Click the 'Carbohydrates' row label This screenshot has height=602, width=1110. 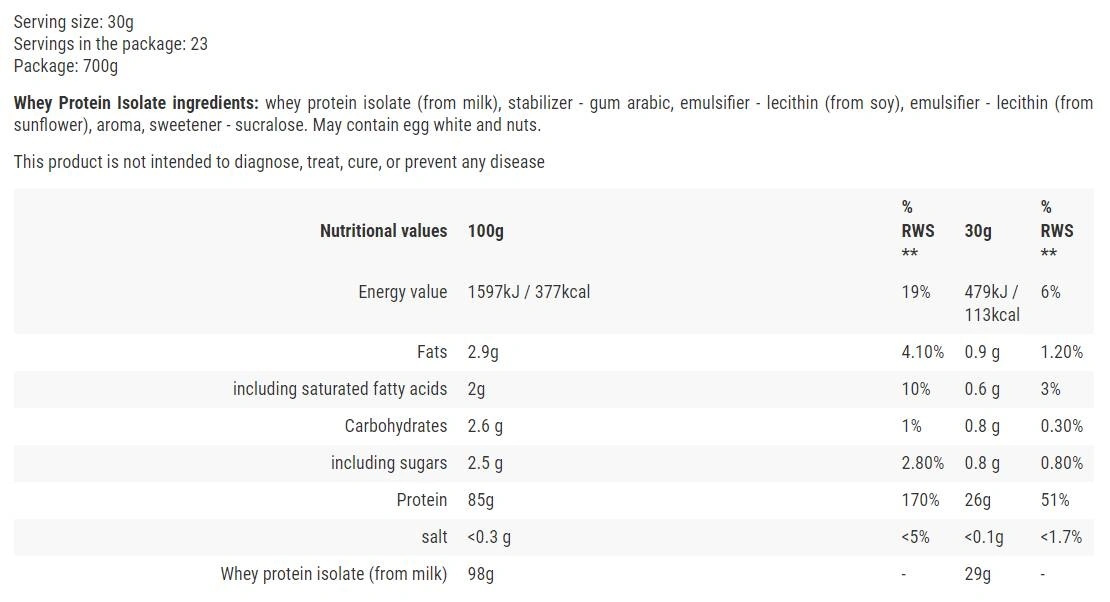coord(396,426)
